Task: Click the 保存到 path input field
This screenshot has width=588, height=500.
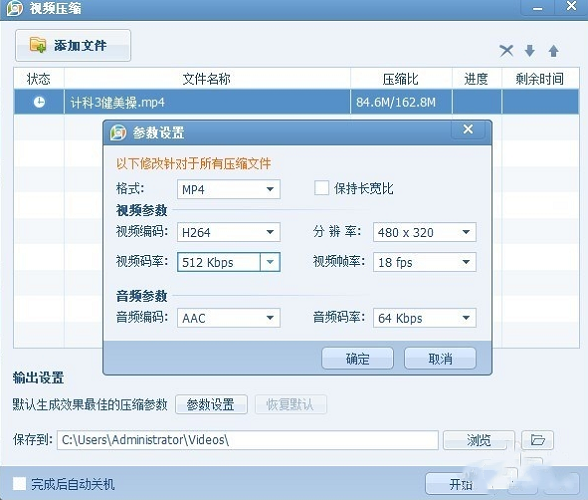Action: 248,440
